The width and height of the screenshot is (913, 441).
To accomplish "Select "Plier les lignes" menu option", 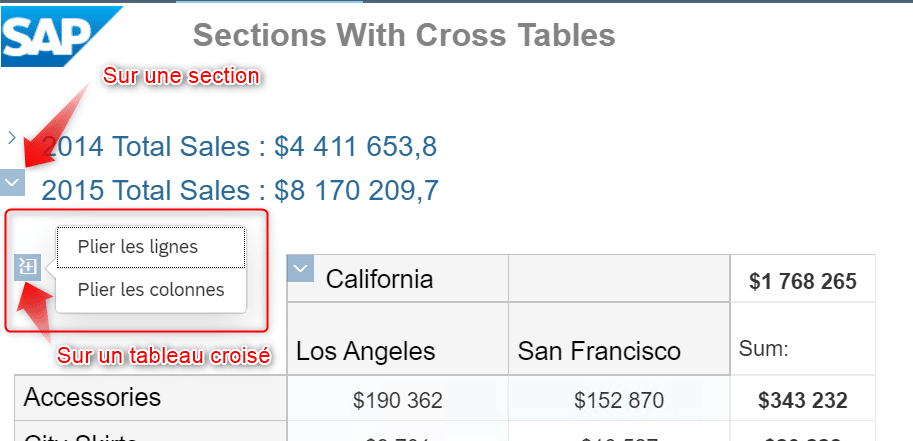I will (x=151, y=247).
